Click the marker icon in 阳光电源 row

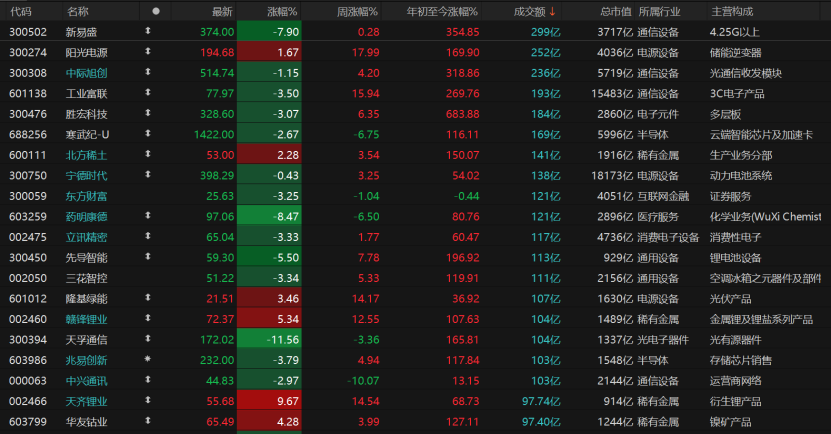[149, 52]
